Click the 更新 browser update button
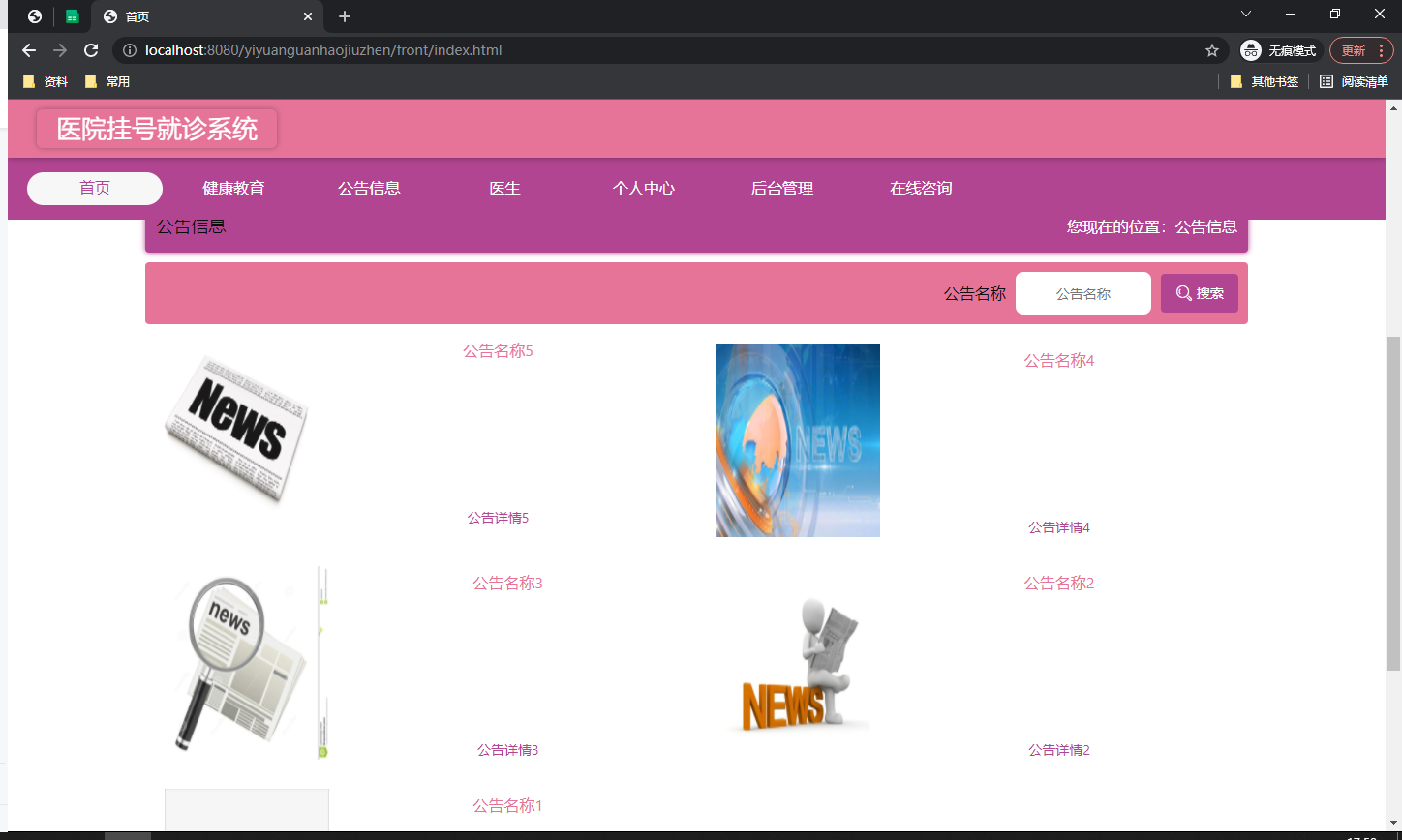1402x840 pixels. pos(1359,50)
